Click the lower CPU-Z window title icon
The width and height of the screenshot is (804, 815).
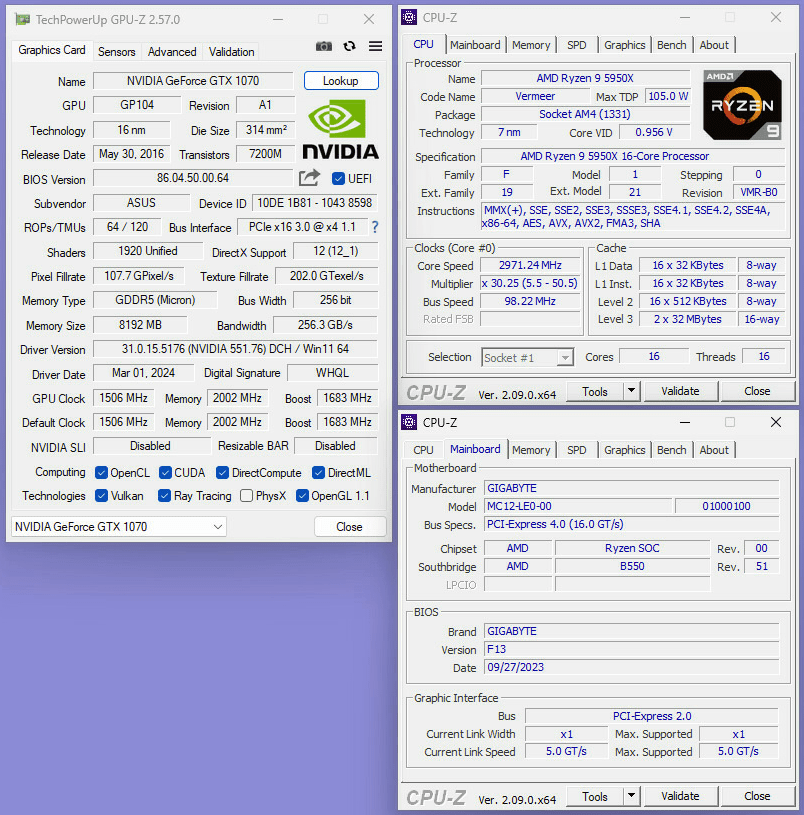409,422
